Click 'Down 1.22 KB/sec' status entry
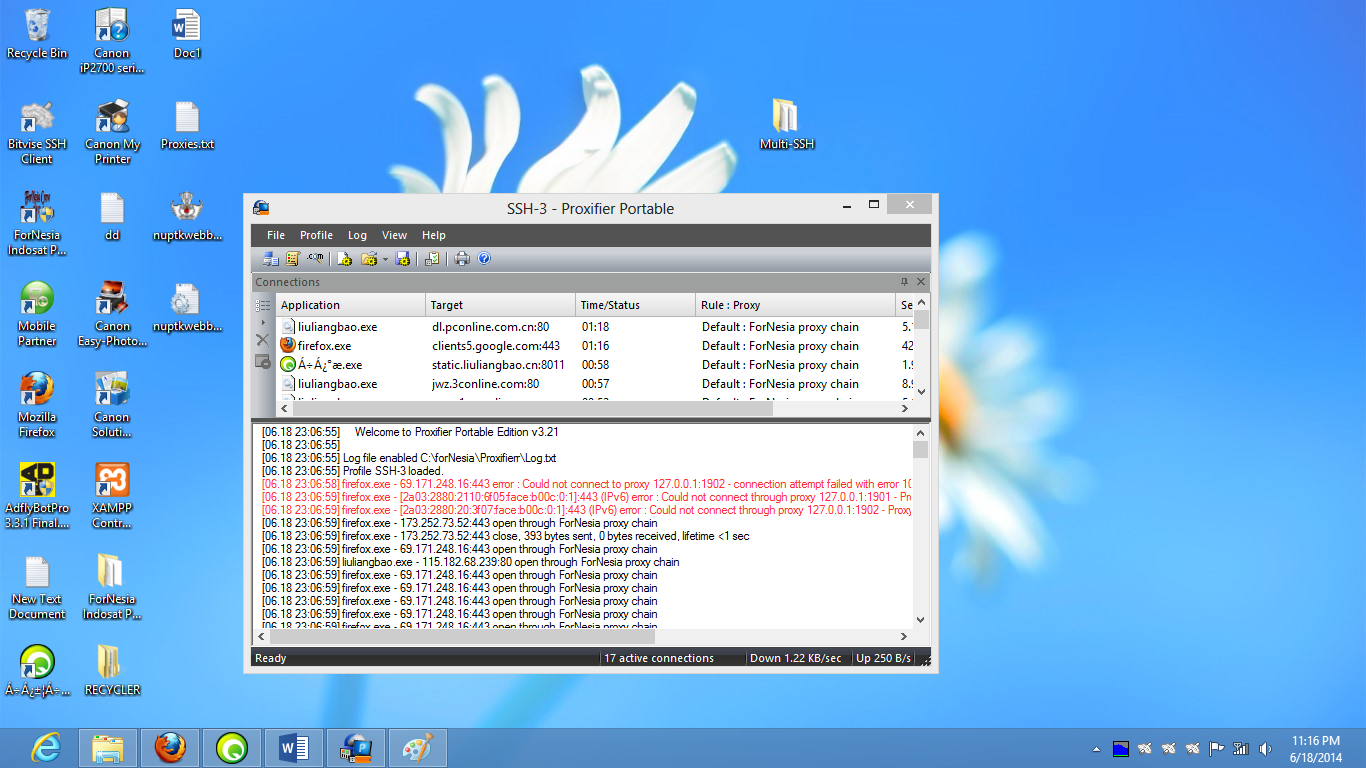The width and height of the screenshot is (1366, 768). coord(796,658)
